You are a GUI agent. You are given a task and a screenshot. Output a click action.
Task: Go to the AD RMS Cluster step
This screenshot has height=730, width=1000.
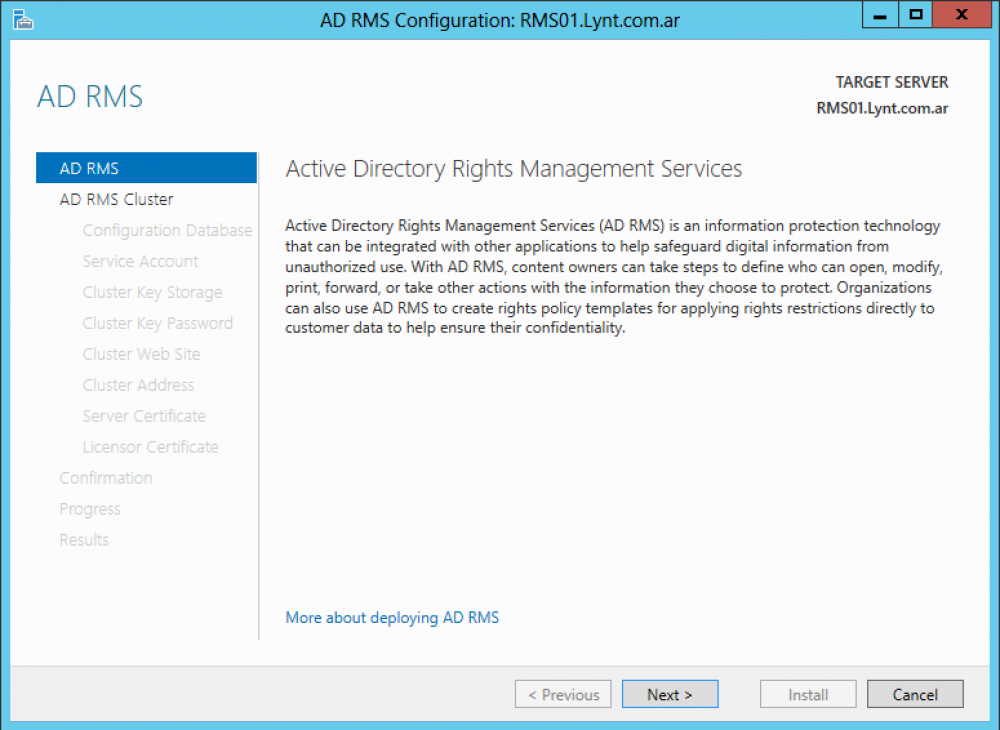tap(116, 199)
